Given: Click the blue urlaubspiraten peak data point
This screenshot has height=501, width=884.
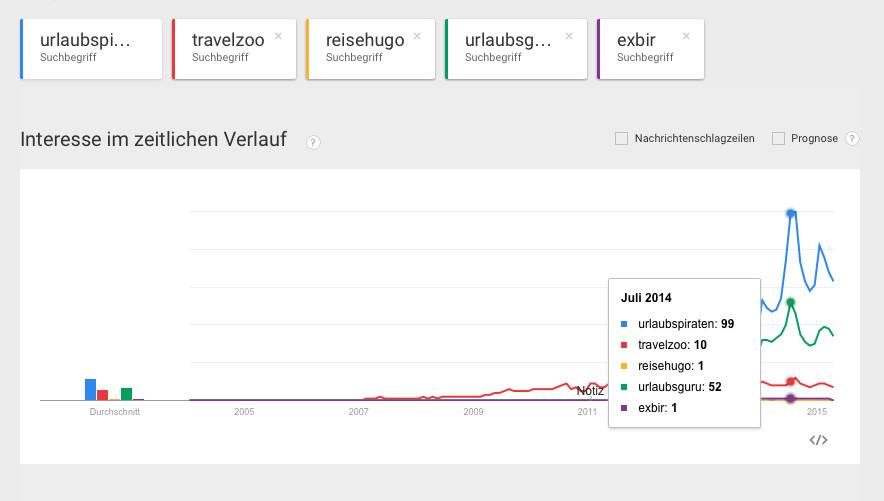Looking at the screenshot, I should [x=791, y=213].
